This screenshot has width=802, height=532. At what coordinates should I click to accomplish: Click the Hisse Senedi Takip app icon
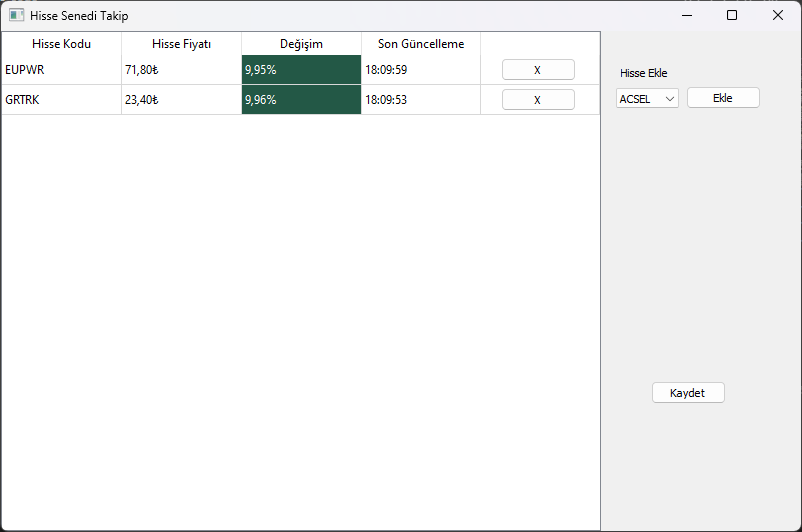[16, 15]
